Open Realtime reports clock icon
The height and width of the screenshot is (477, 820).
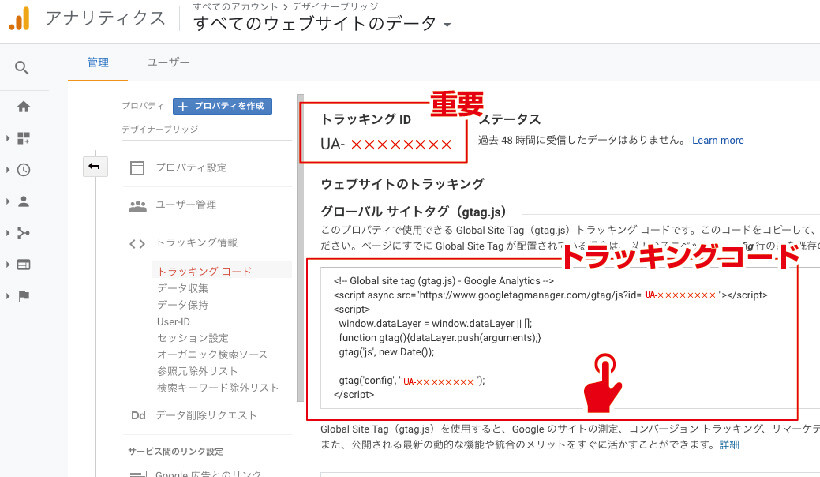[x=23, y=170]
